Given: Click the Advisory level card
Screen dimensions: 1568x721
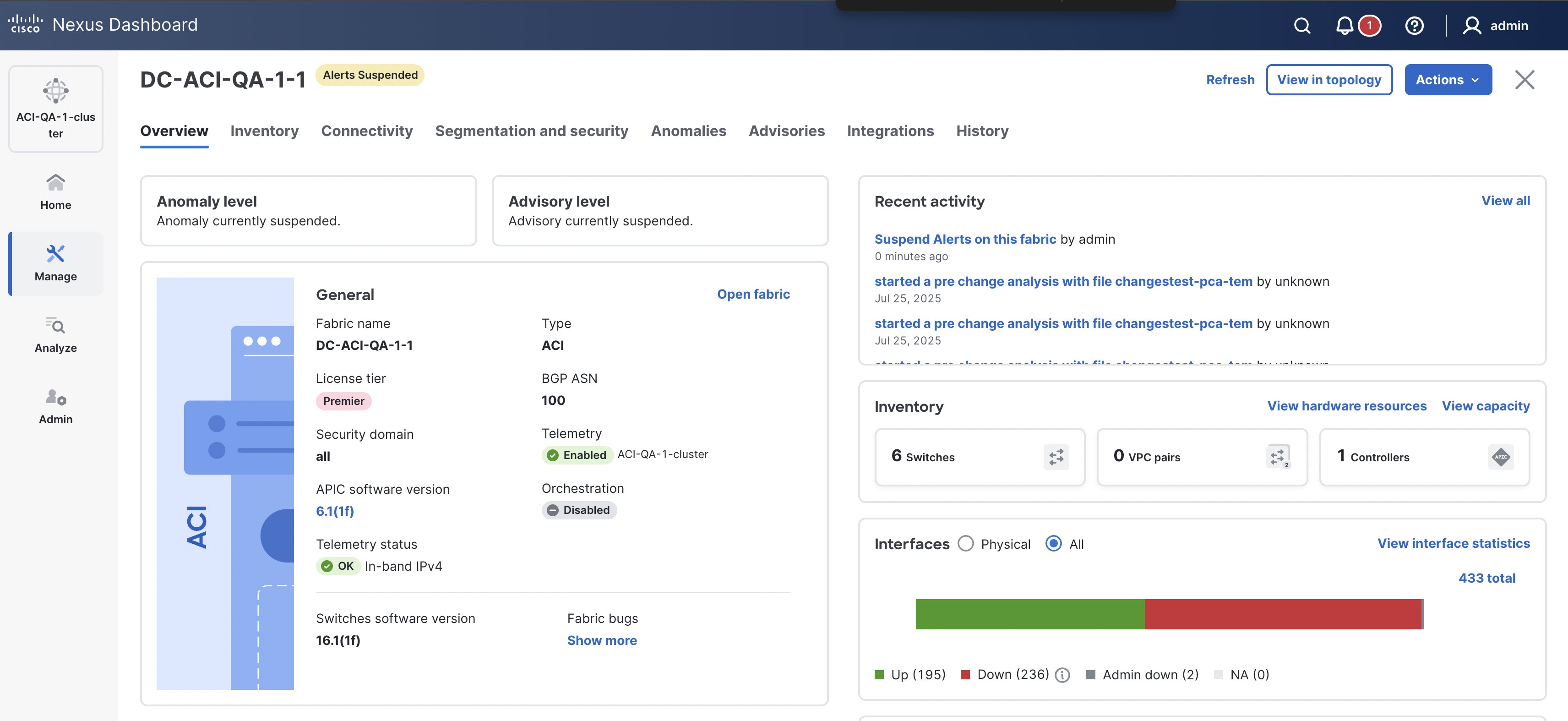Looking at the screenshot, I should [660, 211].
